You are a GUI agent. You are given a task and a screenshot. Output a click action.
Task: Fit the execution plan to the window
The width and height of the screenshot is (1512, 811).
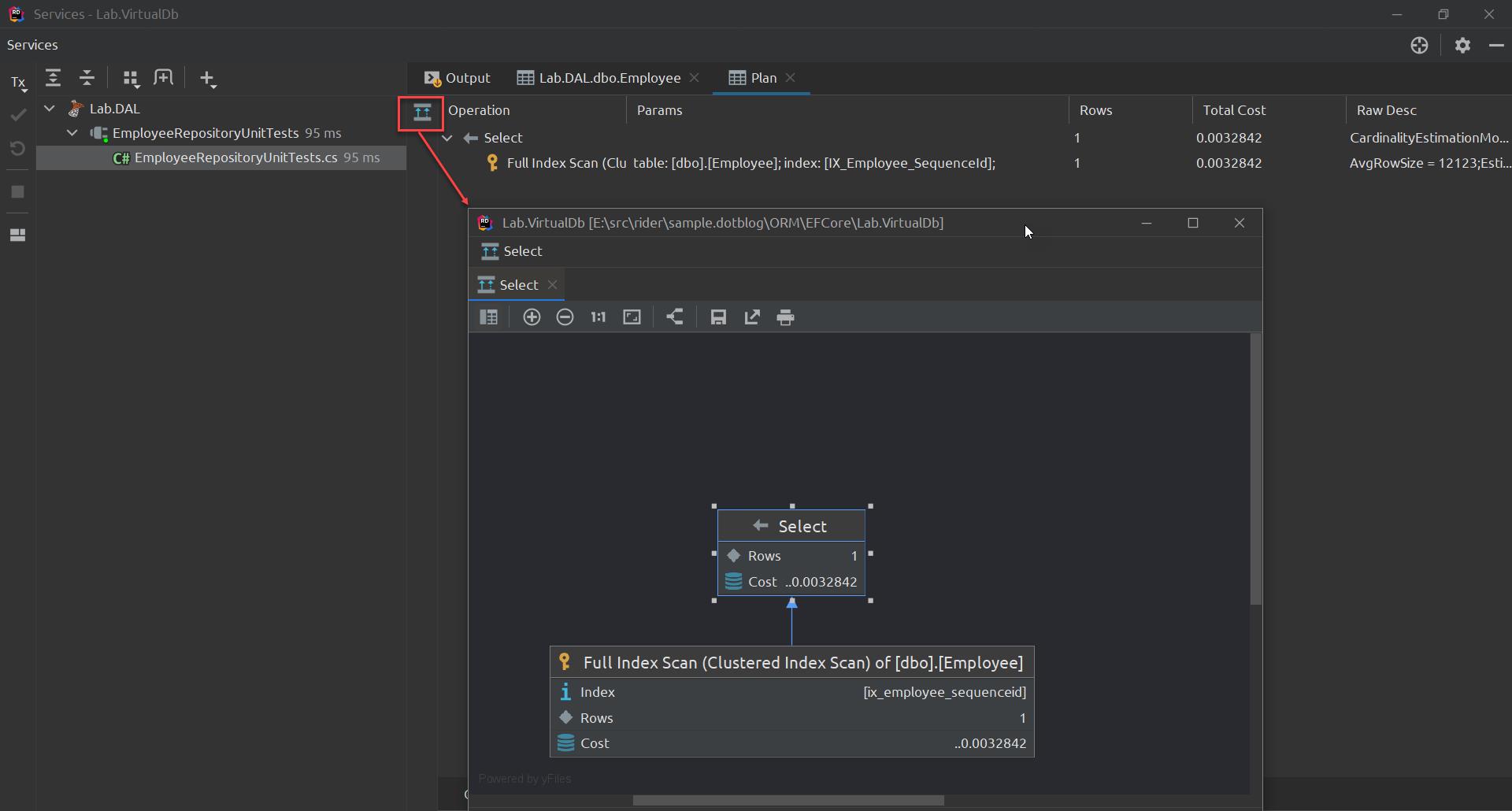632,317
